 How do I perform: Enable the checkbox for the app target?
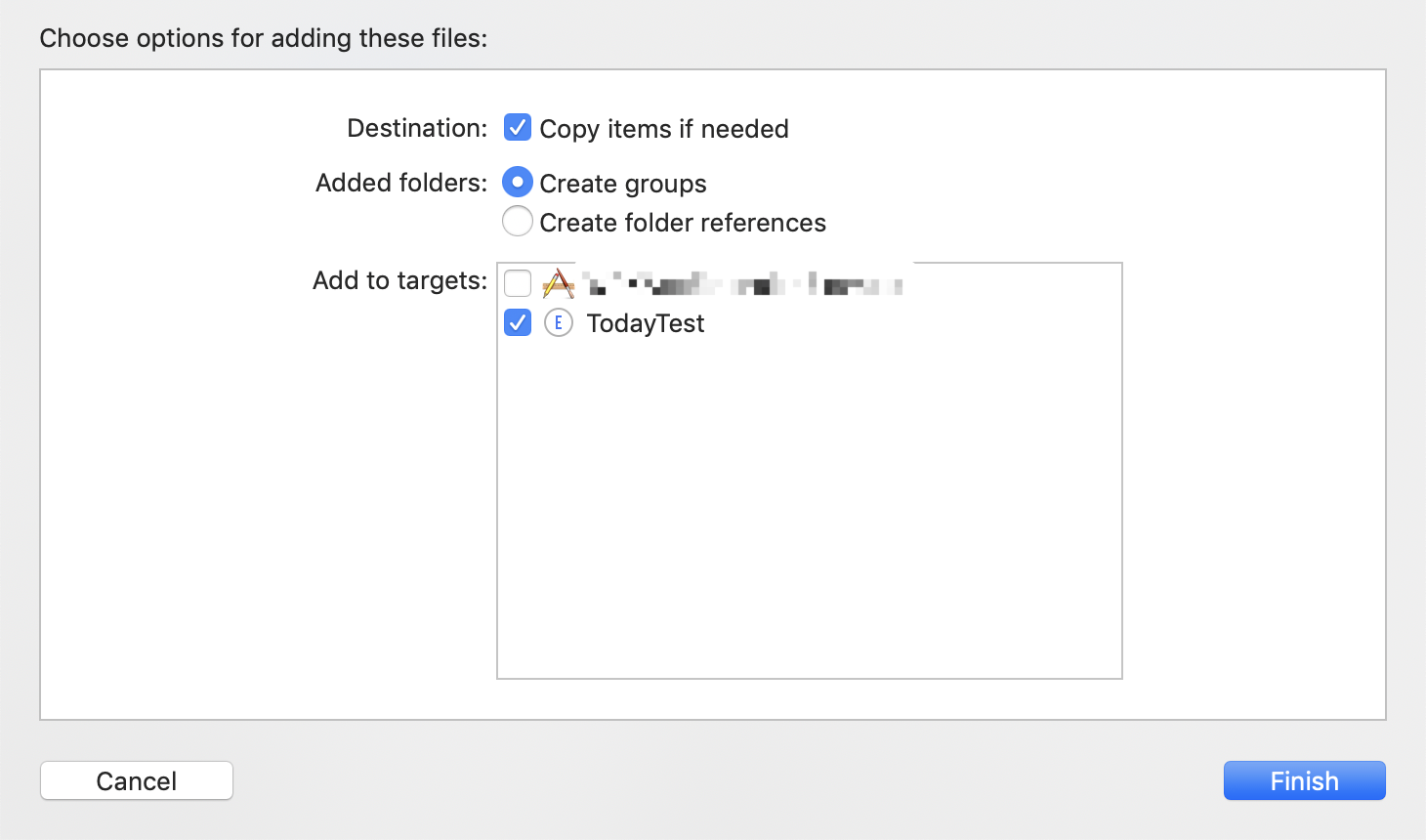click(518, 284)
